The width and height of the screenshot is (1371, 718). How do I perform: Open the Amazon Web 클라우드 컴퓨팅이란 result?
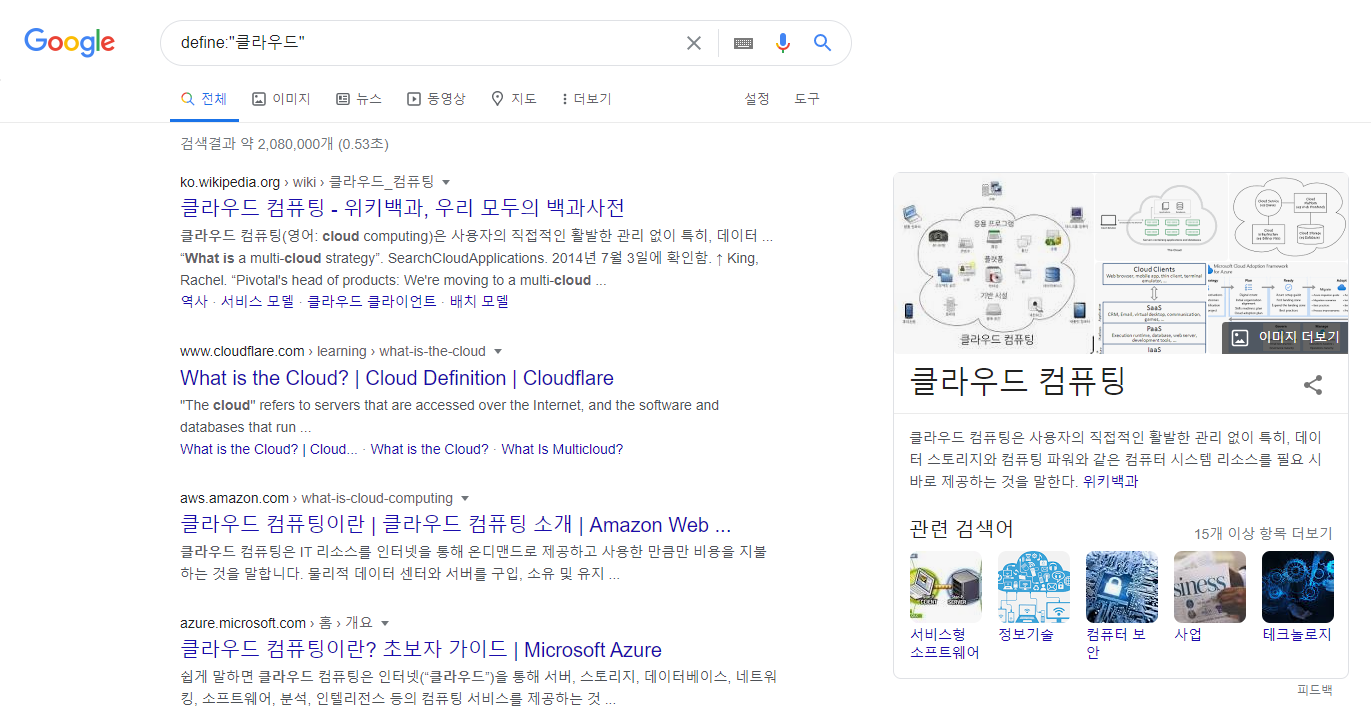pos(456,525)
